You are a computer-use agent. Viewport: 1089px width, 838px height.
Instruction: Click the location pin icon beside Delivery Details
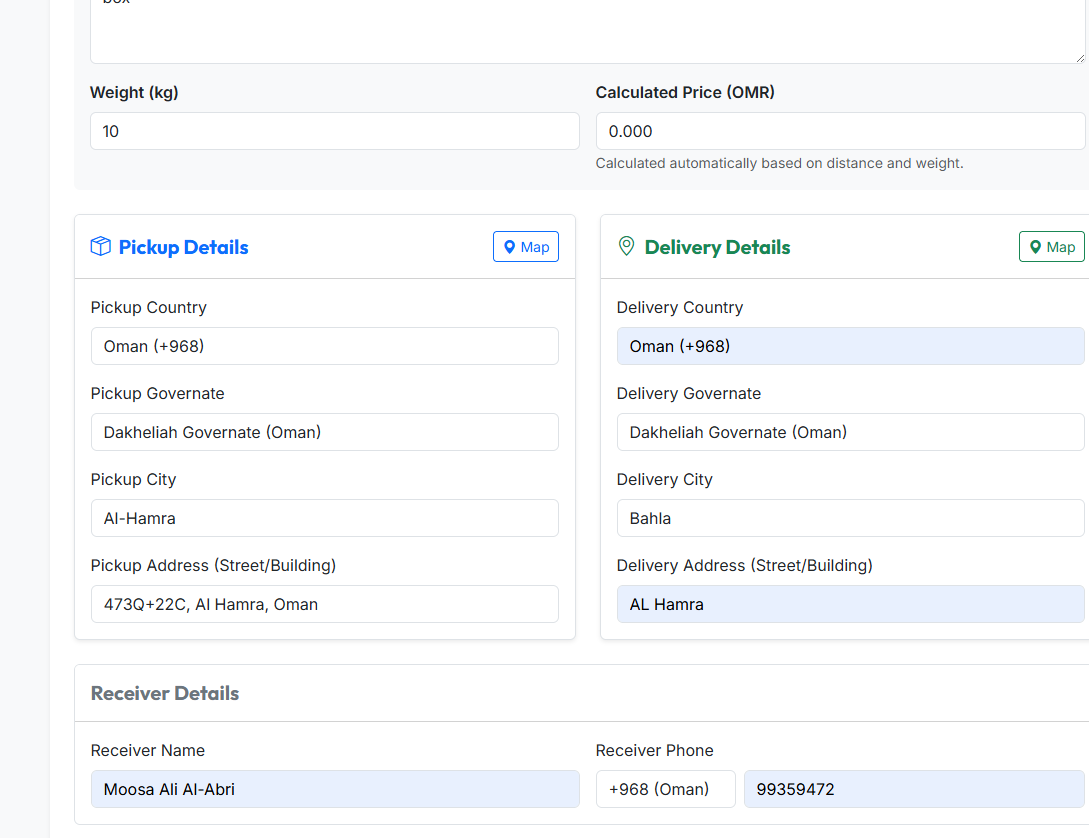pyautogui.click(x=626, y=246)
